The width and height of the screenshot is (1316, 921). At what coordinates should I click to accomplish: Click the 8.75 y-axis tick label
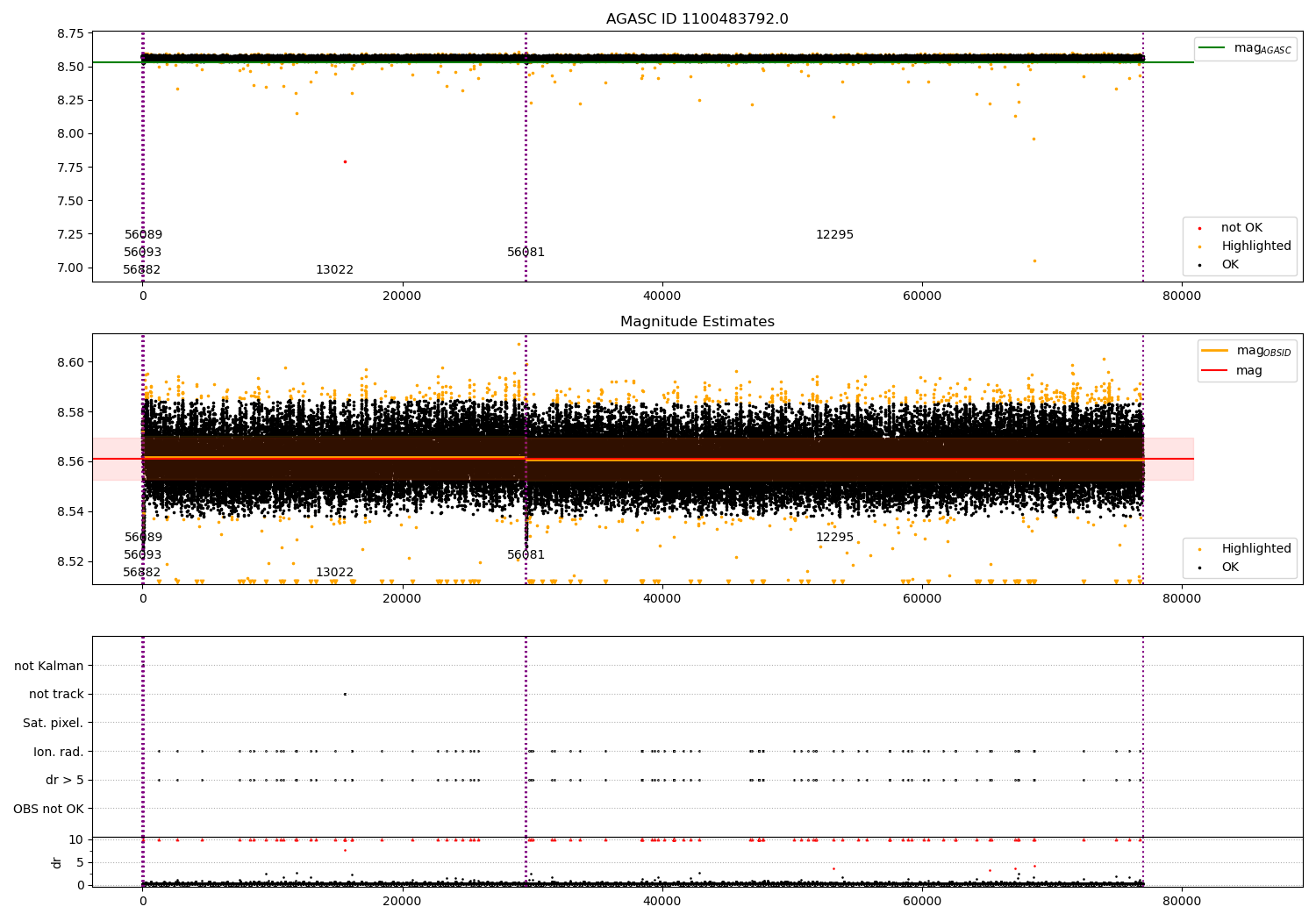coord(70,33)
